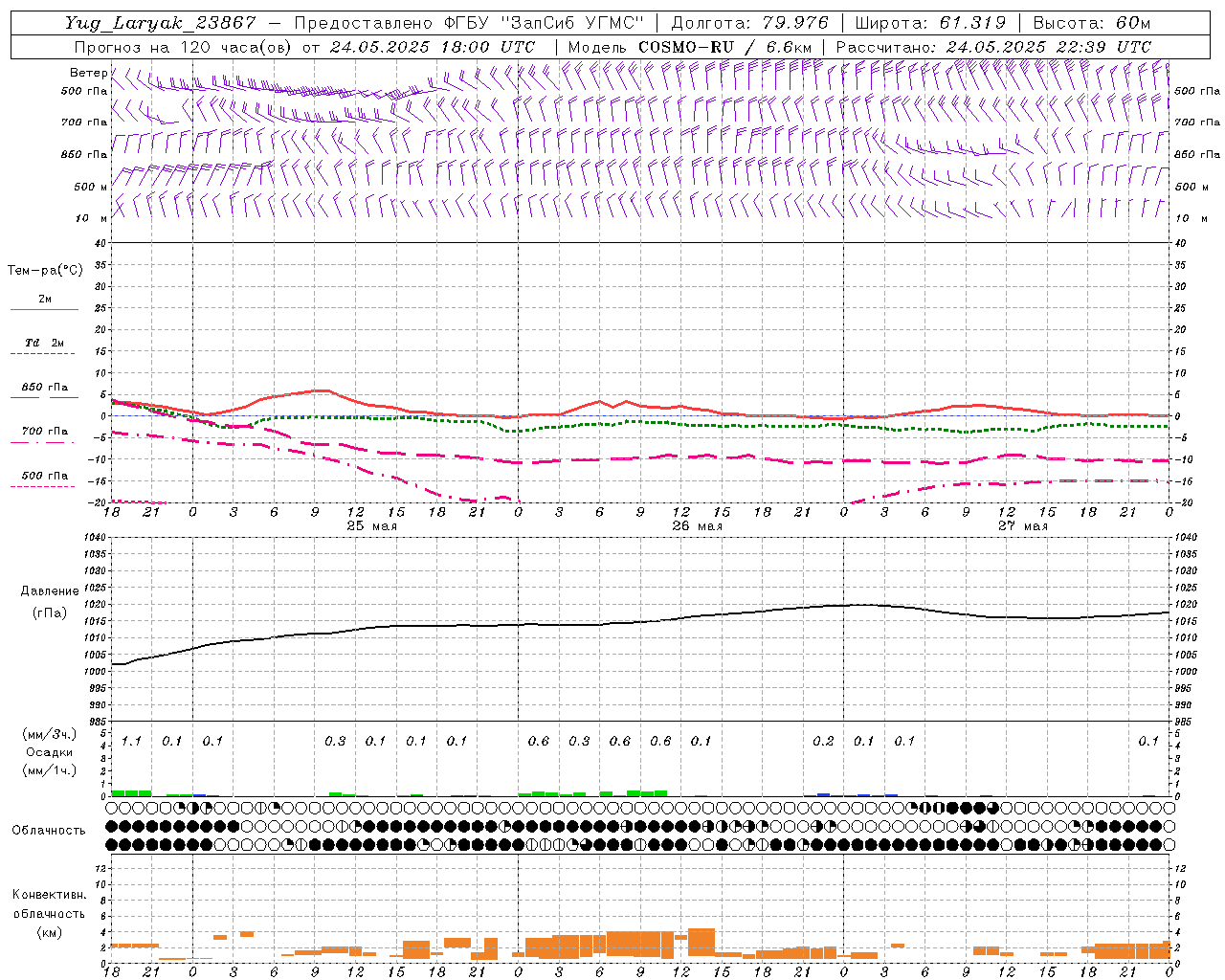Select the (мм/1ч.) precipitation unit label
Screen dimensions: 1225x980
tap(50, 770)
